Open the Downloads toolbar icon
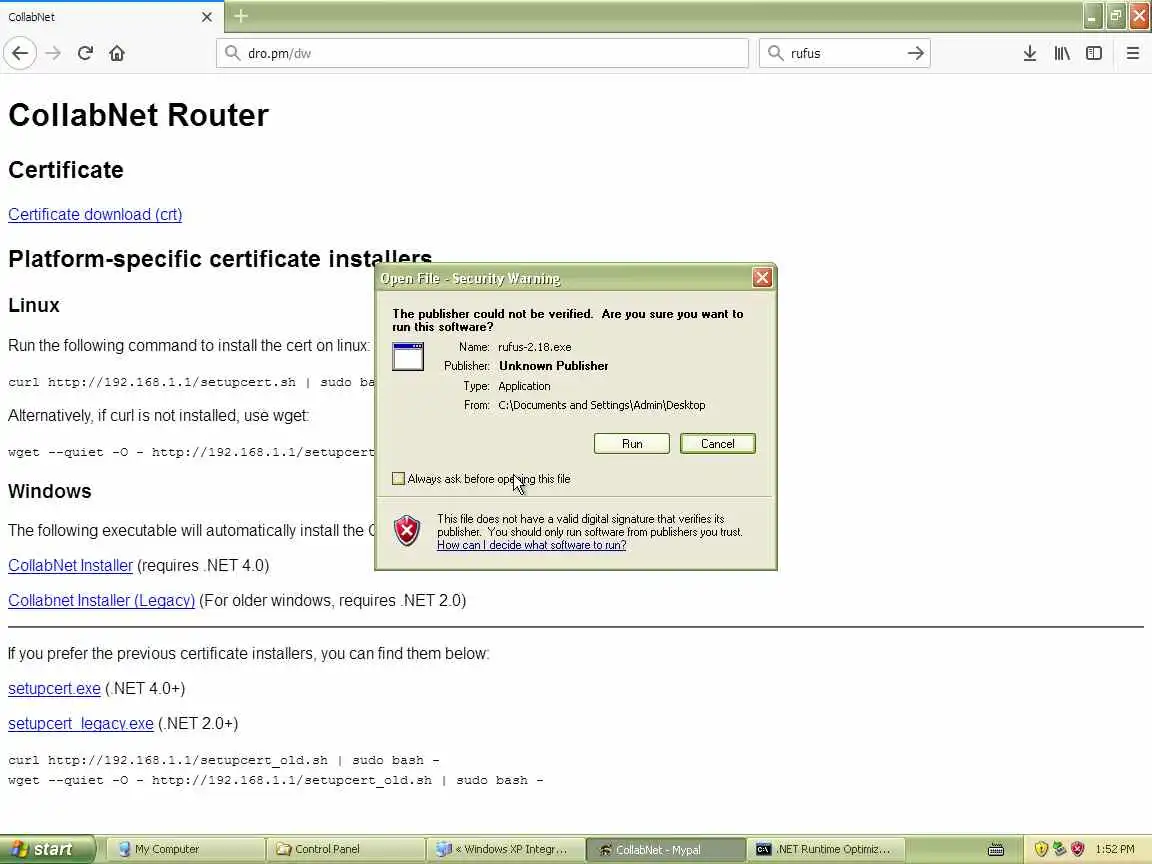1152x864 pixels. tap(1029, 53)
